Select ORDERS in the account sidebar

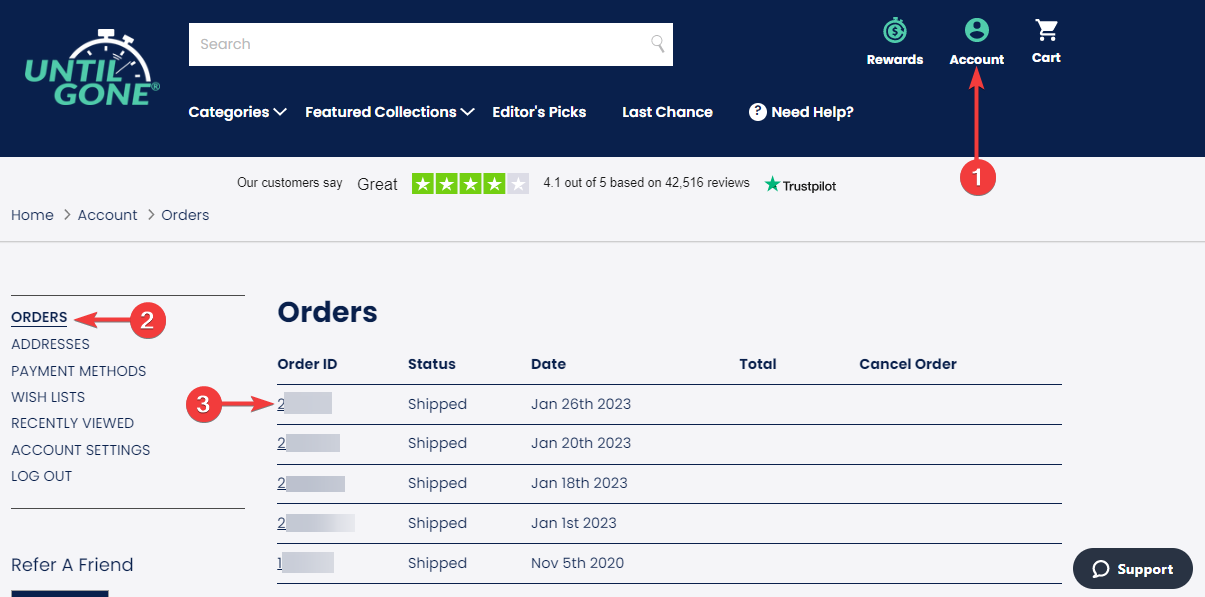(x=39, y=318)
